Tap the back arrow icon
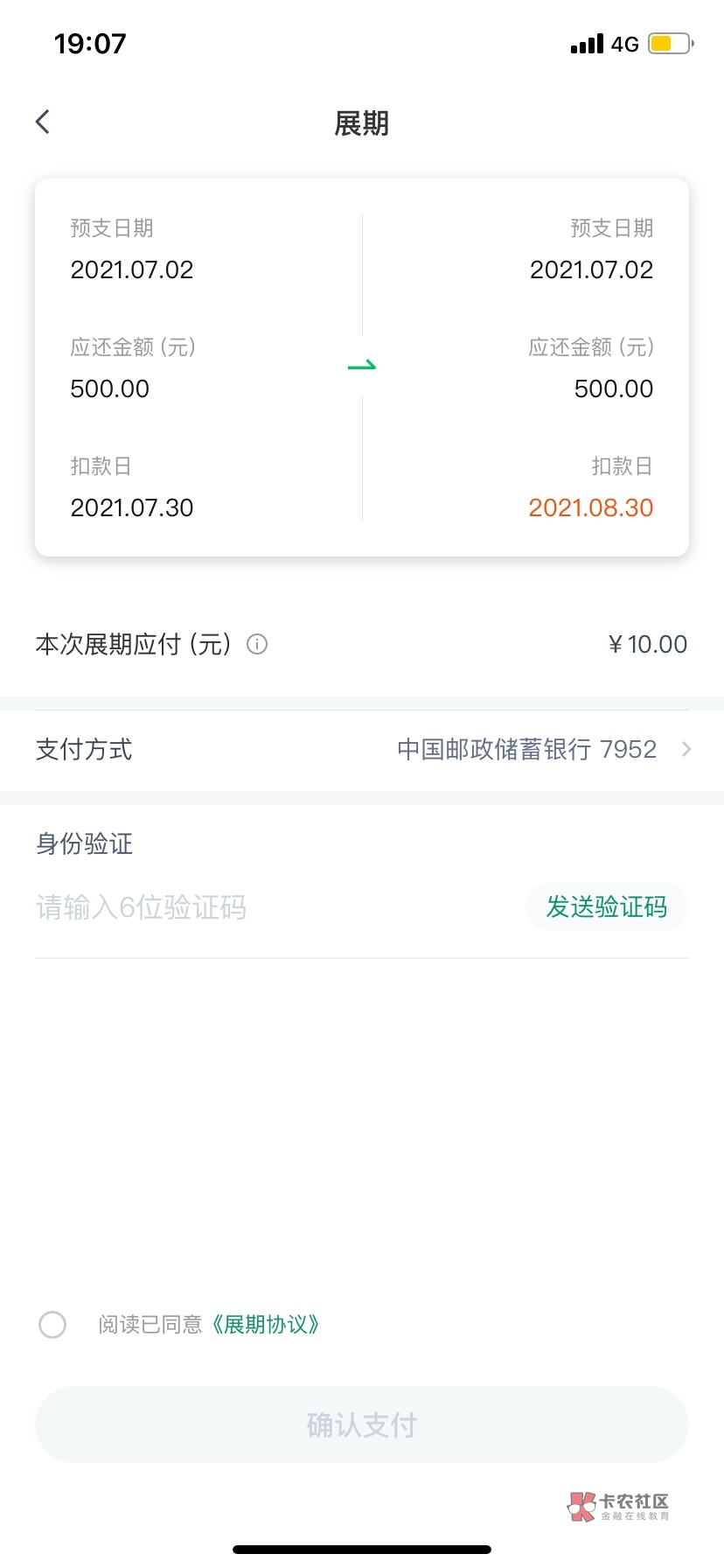This screenshot has width=724, height=1568. 43,122
